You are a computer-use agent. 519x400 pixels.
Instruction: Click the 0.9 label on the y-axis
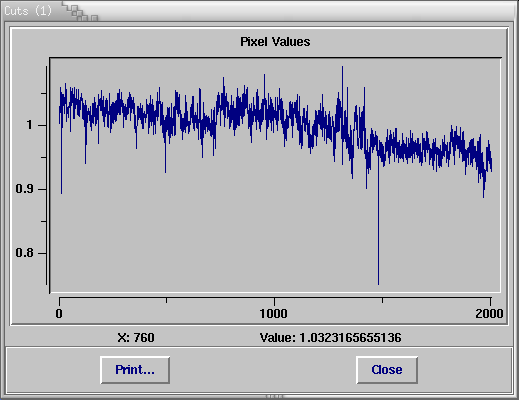click(x=24, y=189)
